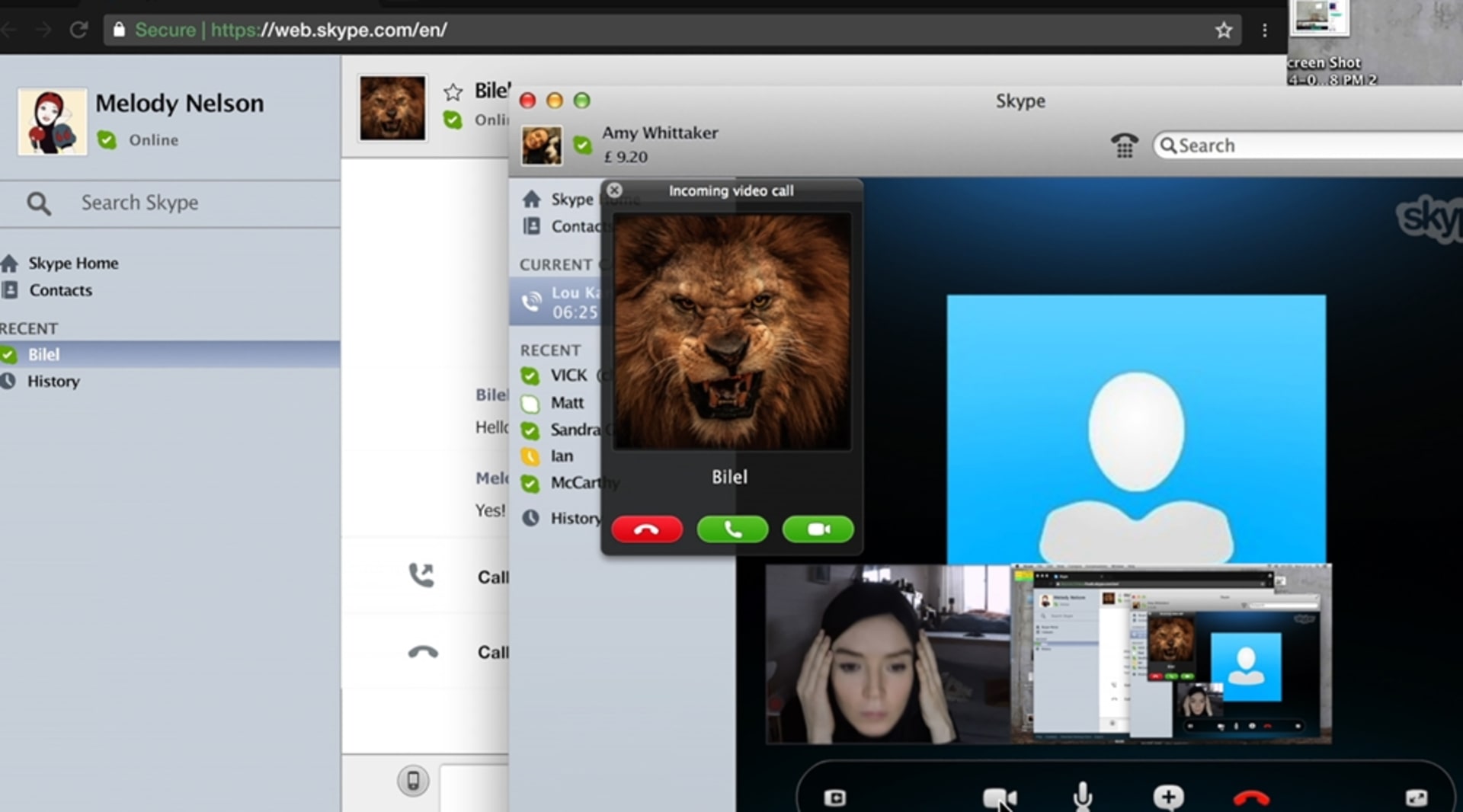
Task: Click the shared screen thumbnail
Action: (x=1171, y=654)
